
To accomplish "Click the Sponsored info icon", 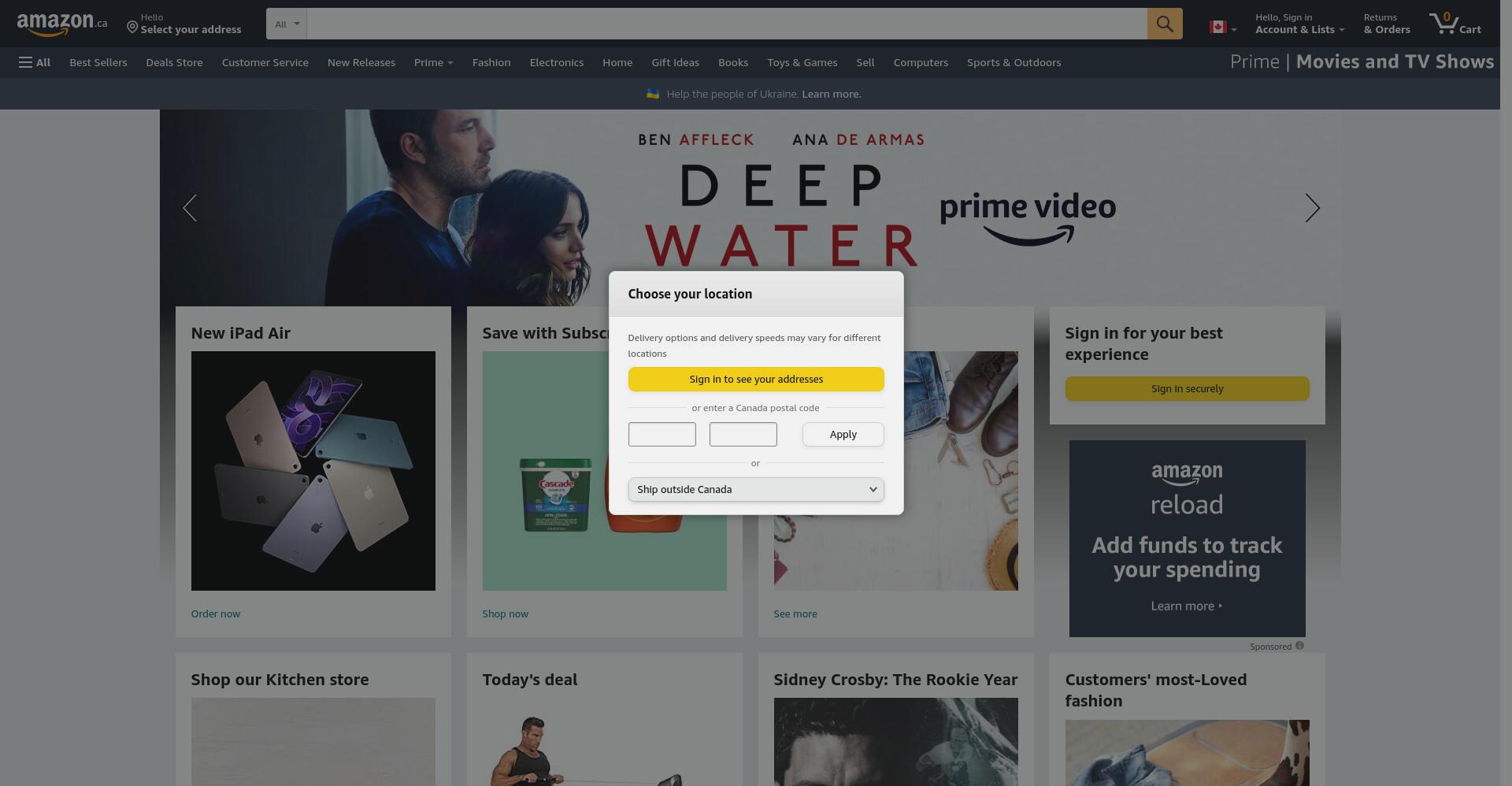I will click(1299, 646).
